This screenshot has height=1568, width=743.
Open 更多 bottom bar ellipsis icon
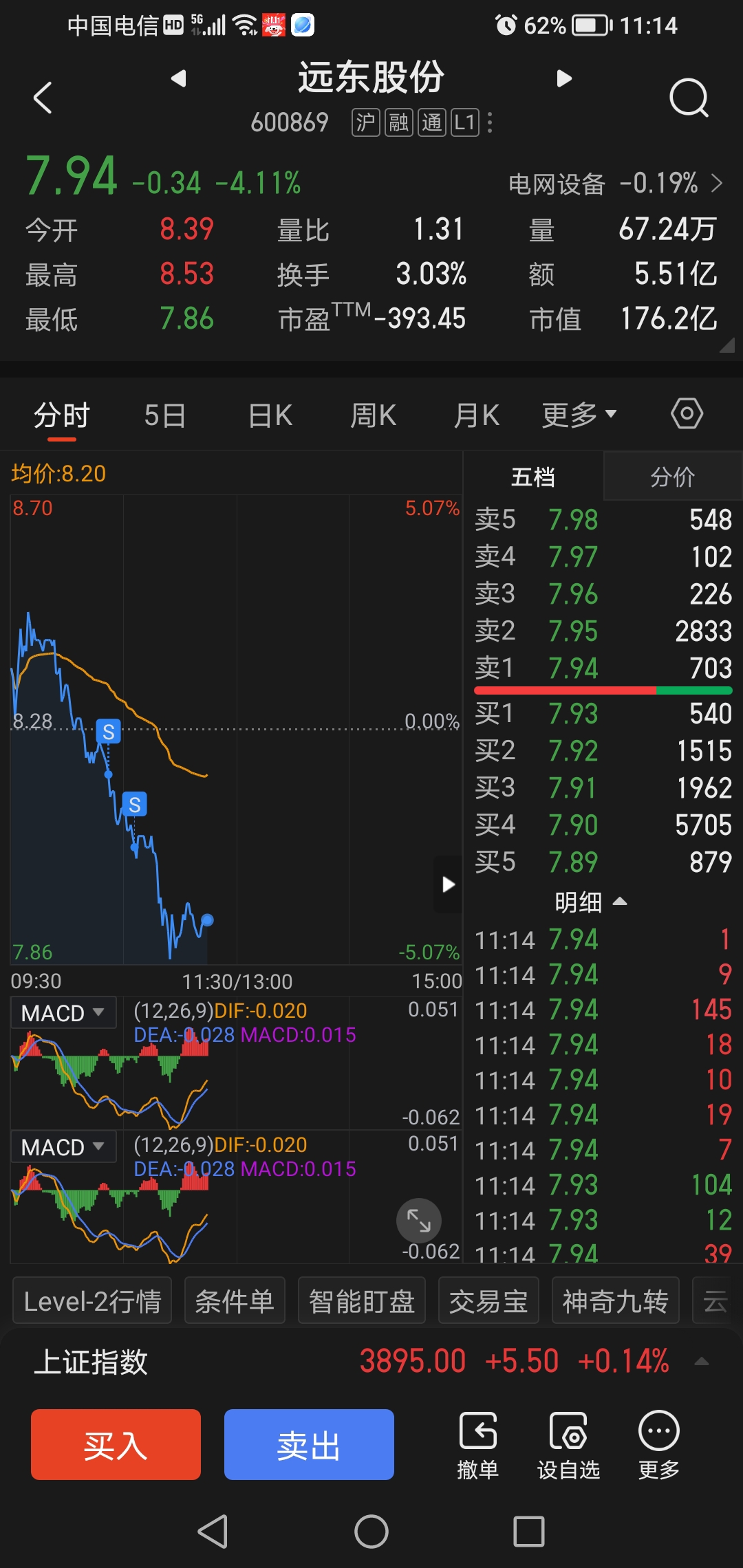click(659, 1446)
